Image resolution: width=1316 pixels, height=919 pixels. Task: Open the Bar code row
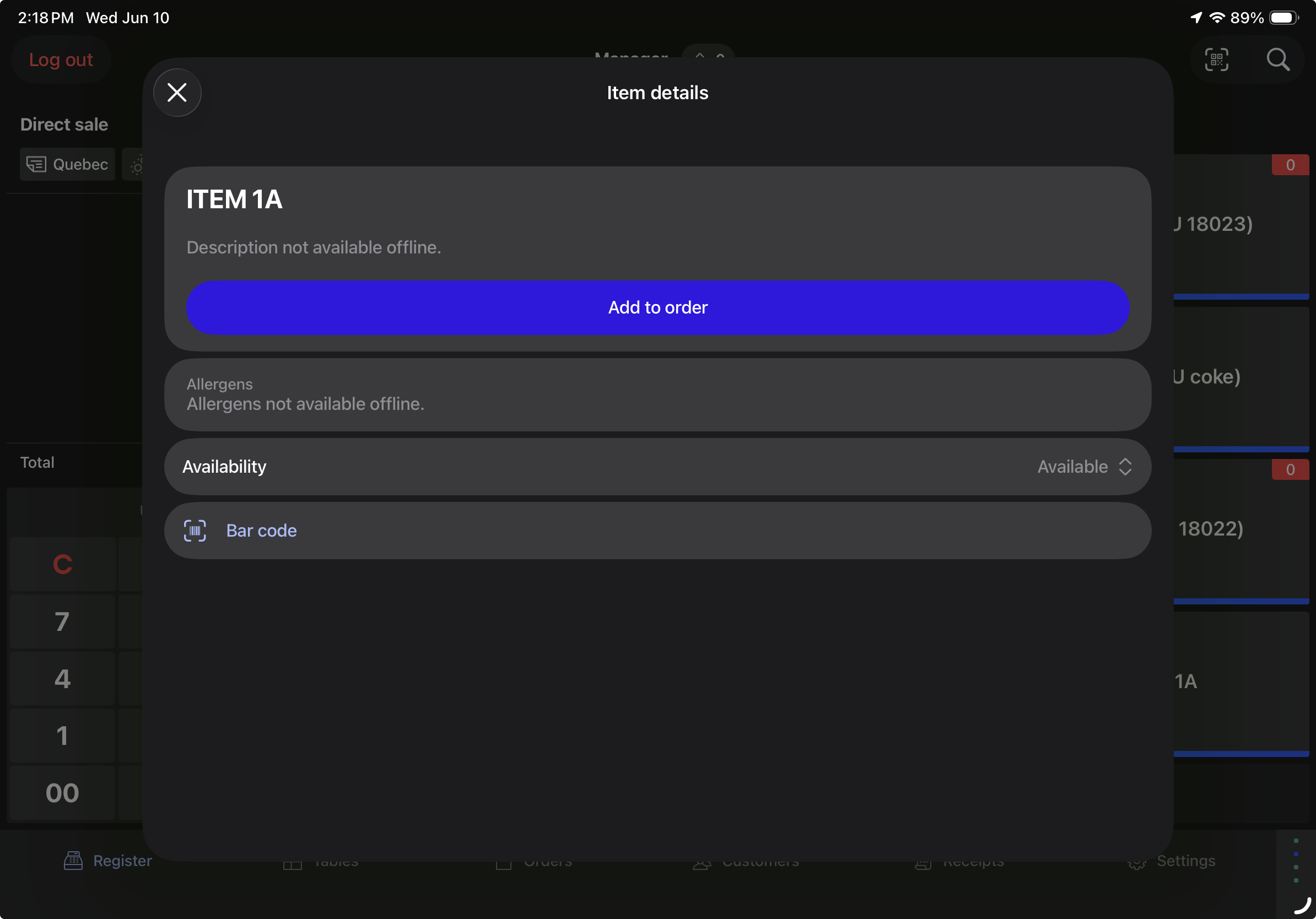(x=657, y=531)
